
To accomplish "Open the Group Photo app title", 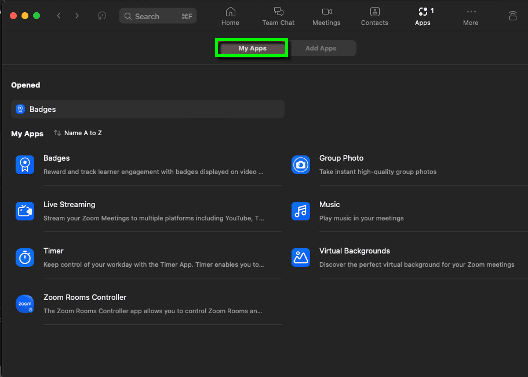I will [x=341, y=158].
